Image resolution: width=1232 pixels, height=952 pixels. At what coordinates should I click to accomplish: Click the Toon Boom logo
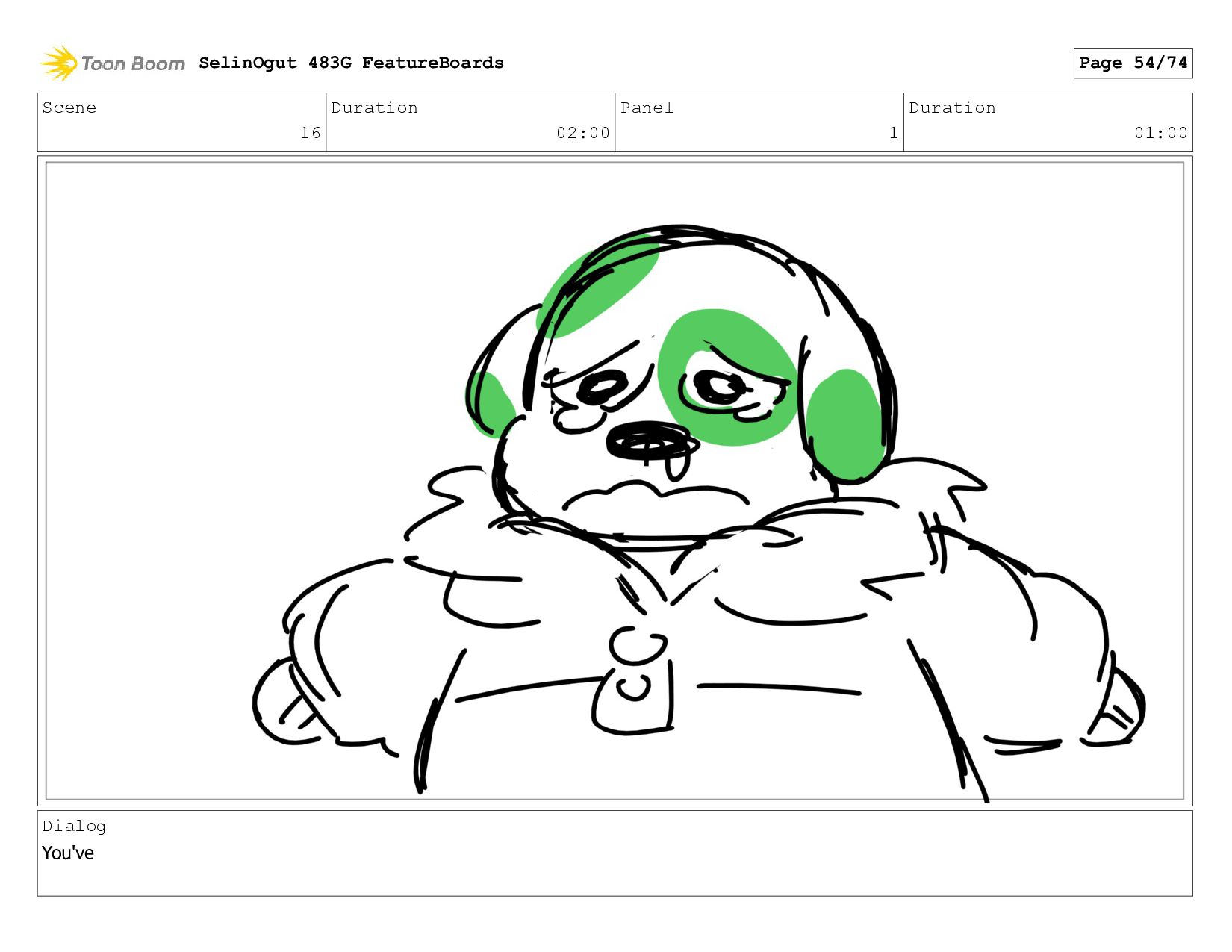tap(112, 63)
